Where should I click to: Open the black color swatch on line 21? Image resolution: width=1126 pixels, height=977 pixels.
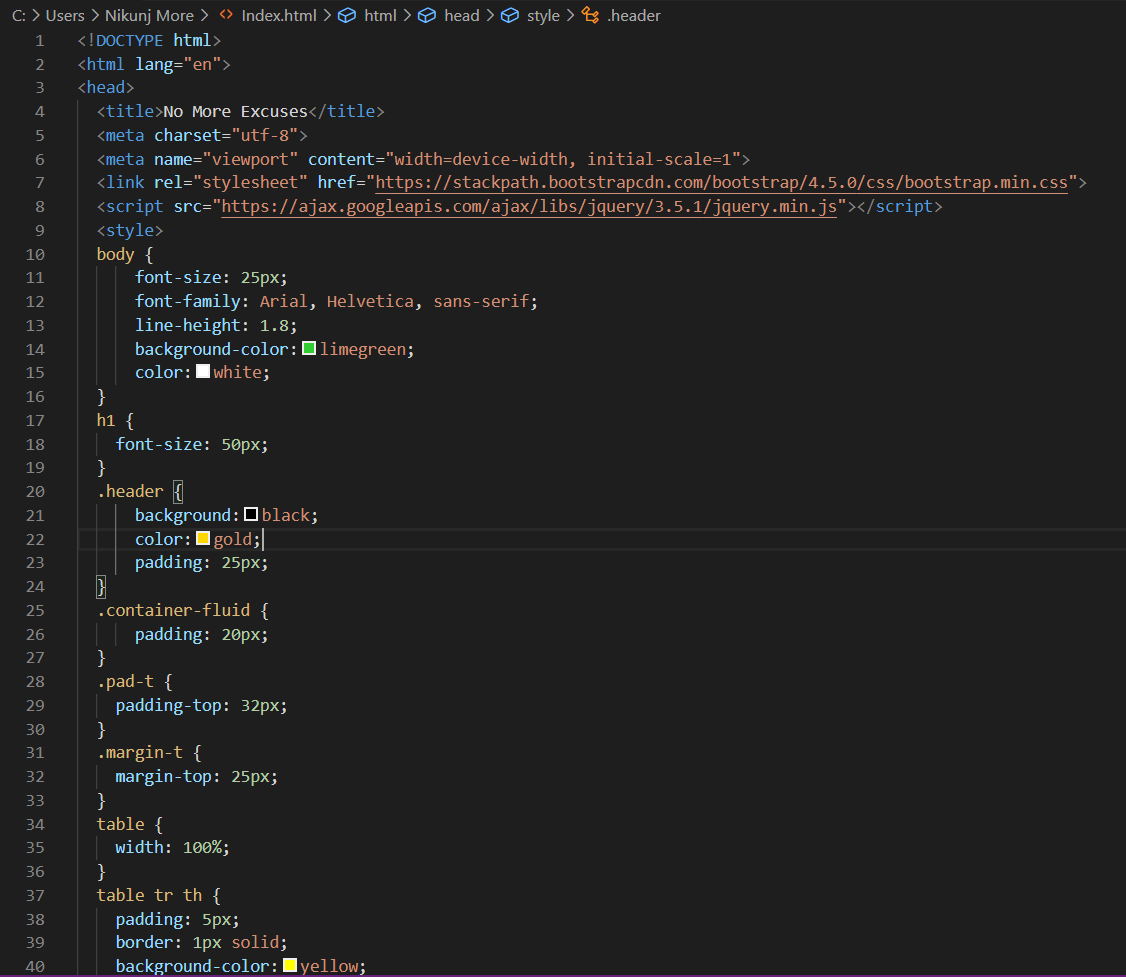click(x=251, y=515)
